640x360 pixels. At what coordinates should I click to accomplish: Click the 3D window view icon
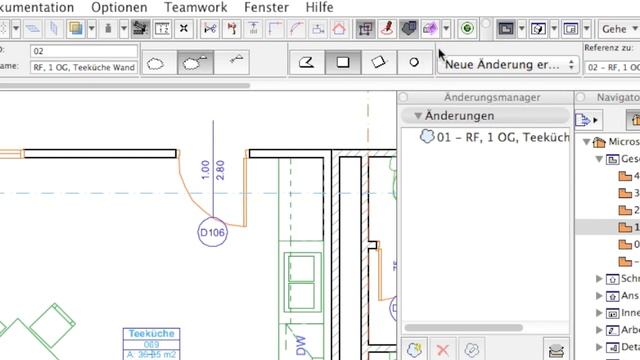pyautogui.click(x=538, y=29)
